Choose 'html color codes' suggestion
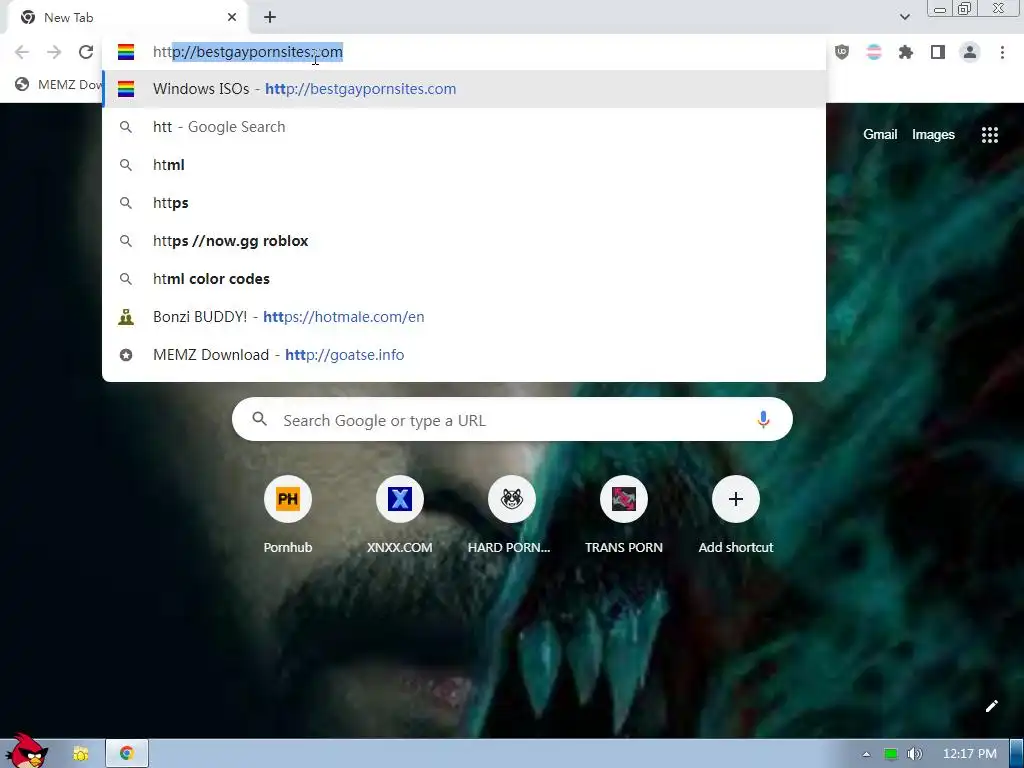Screen dimensions: 1024x768 point(464,279)
